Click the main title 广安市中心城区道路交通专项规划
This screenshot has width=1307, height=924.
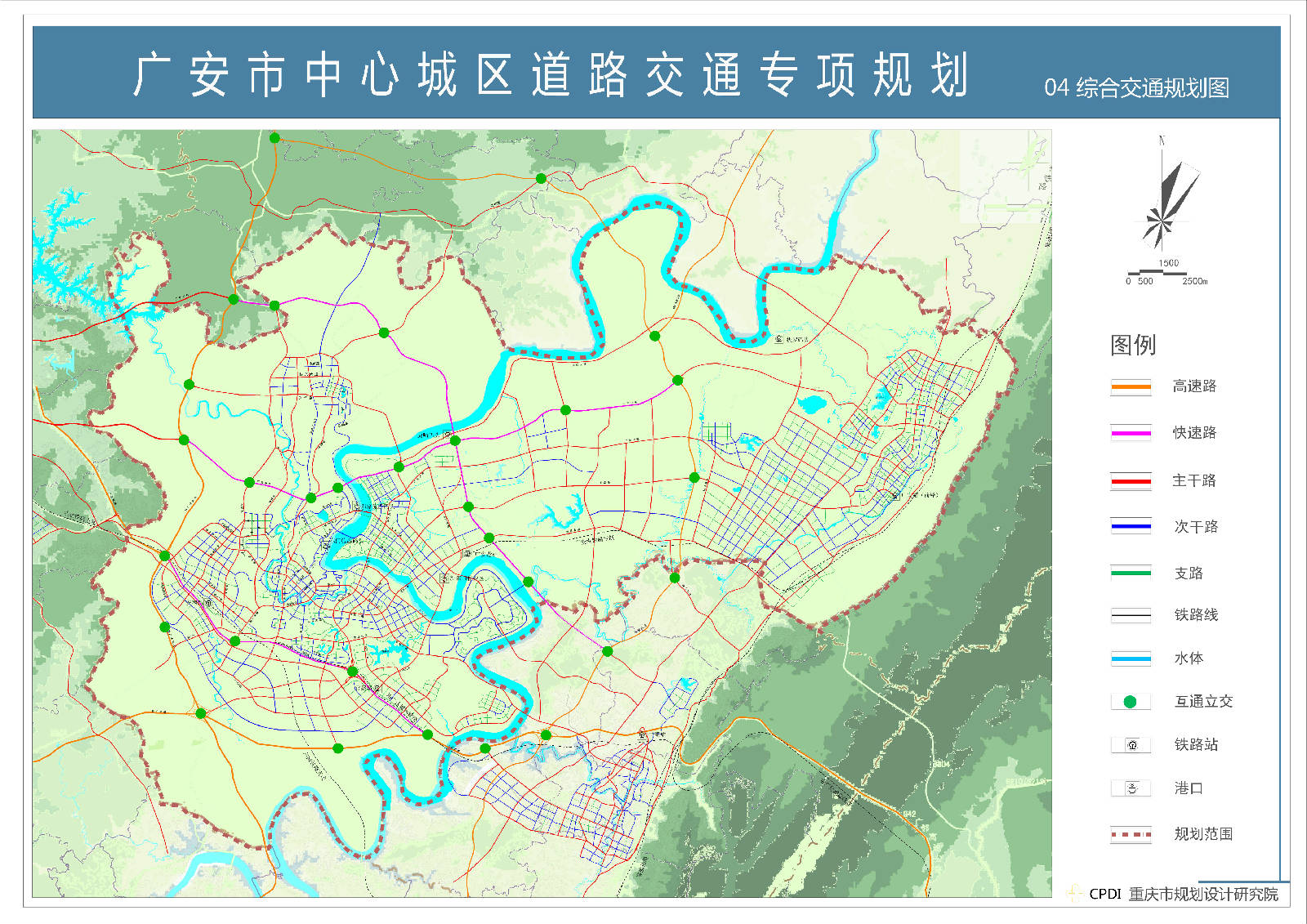551,75
